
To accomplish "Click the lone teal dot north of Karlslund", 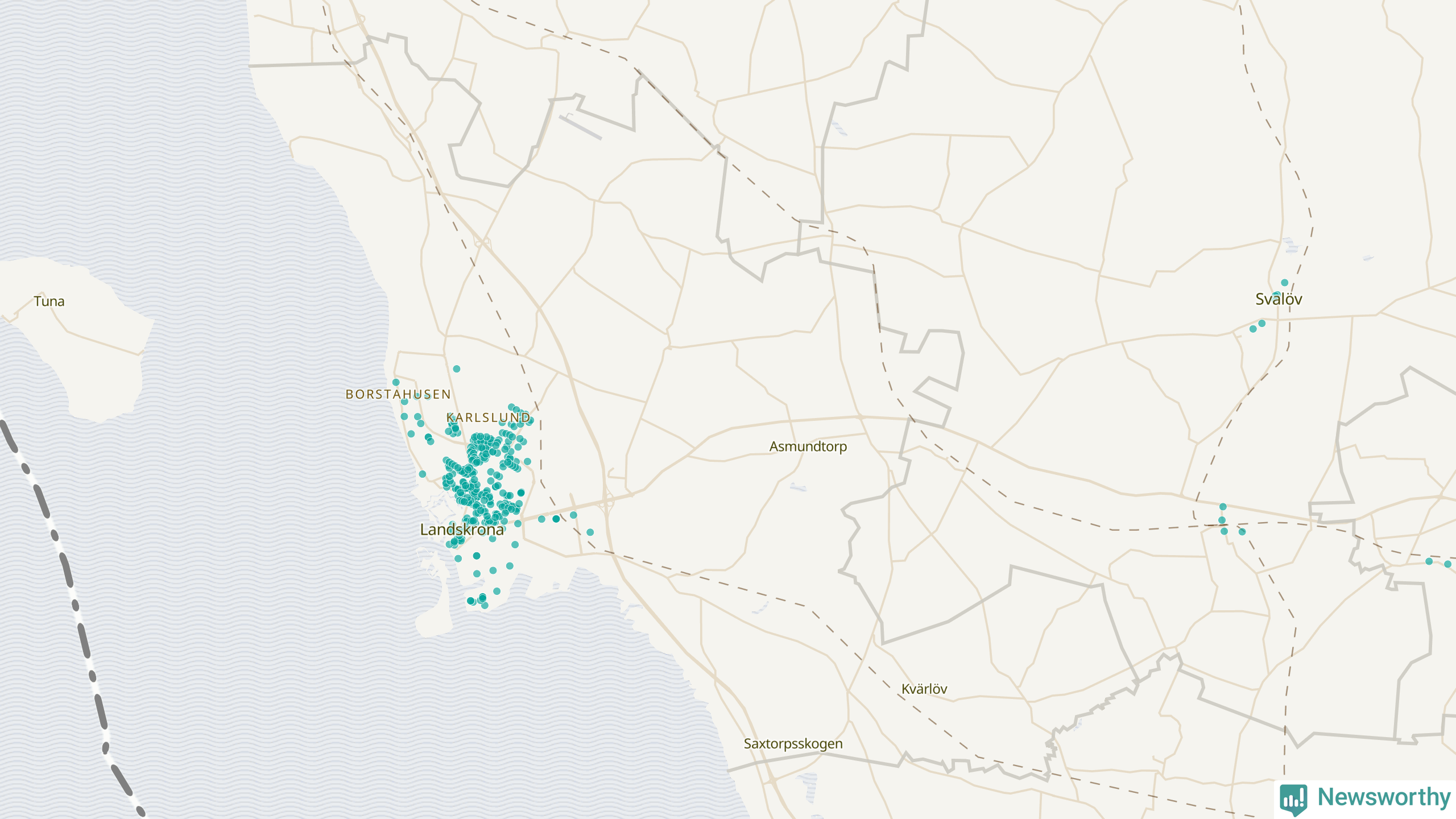I will coord(456,369).
